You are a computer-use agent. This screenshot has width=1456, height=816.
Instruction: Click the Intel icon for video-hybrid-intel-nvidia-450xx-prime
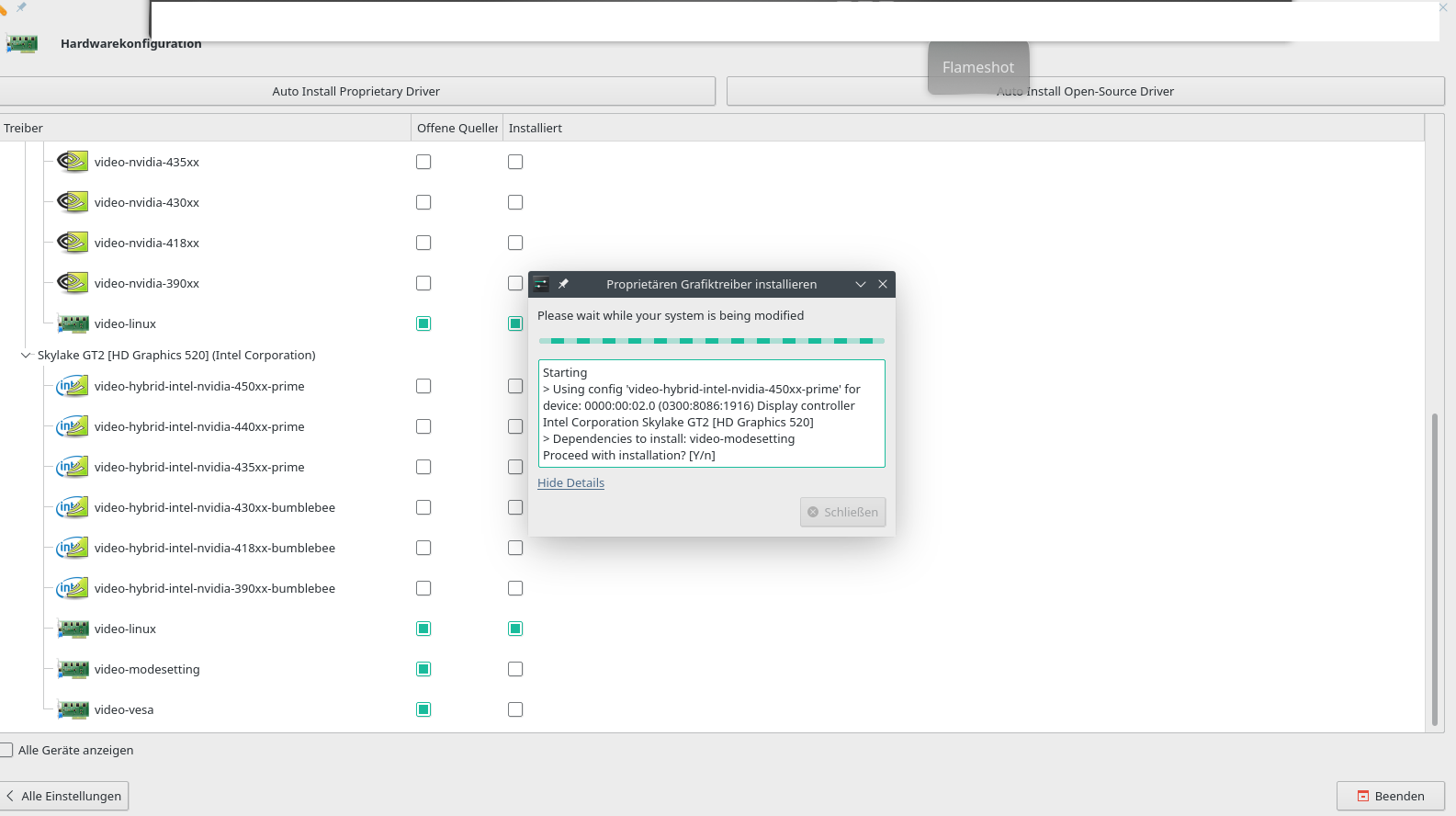73,386
